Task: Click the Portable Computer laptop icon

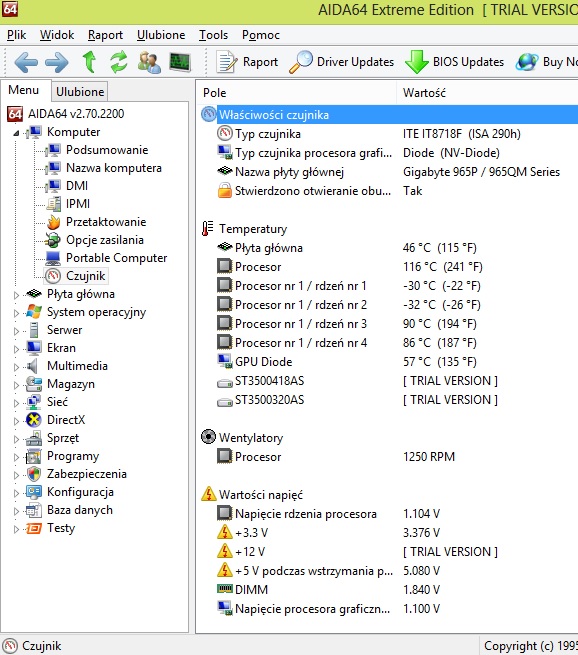Action: point(53,258)
